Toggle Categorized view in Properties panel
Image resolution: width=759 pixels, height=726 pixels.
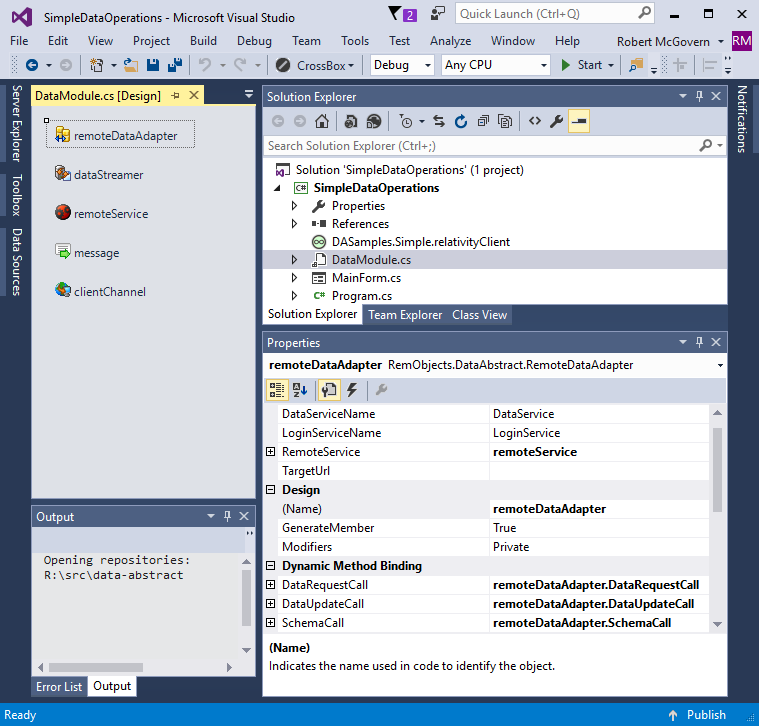click(x=279, y=390)
